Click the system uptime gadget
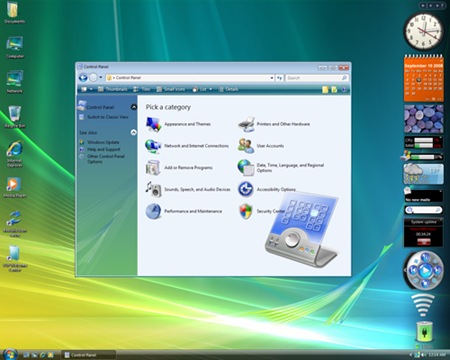The height and width of the screenshot is (360, 450). tap(423, 232)
